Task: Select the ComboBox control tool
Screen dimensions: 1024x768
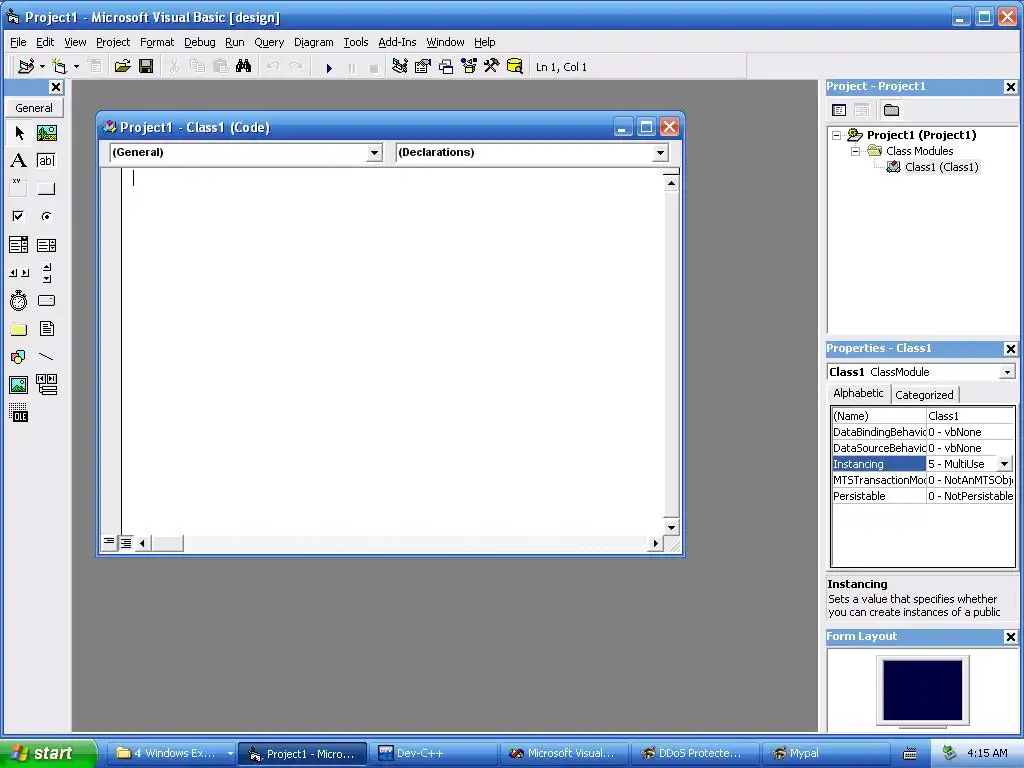Action: point(19,245)
